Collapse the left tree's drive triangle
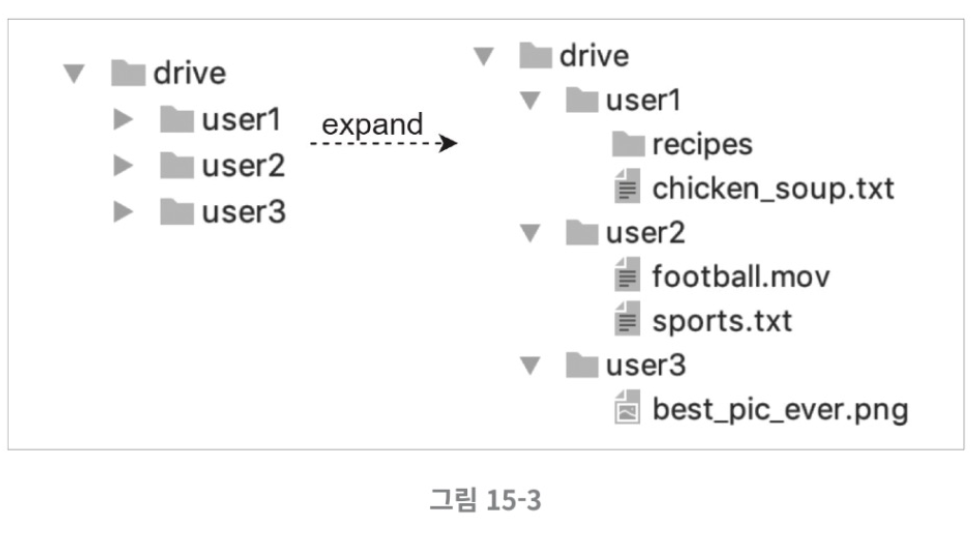978x536 pixels. tap(74, 74)
